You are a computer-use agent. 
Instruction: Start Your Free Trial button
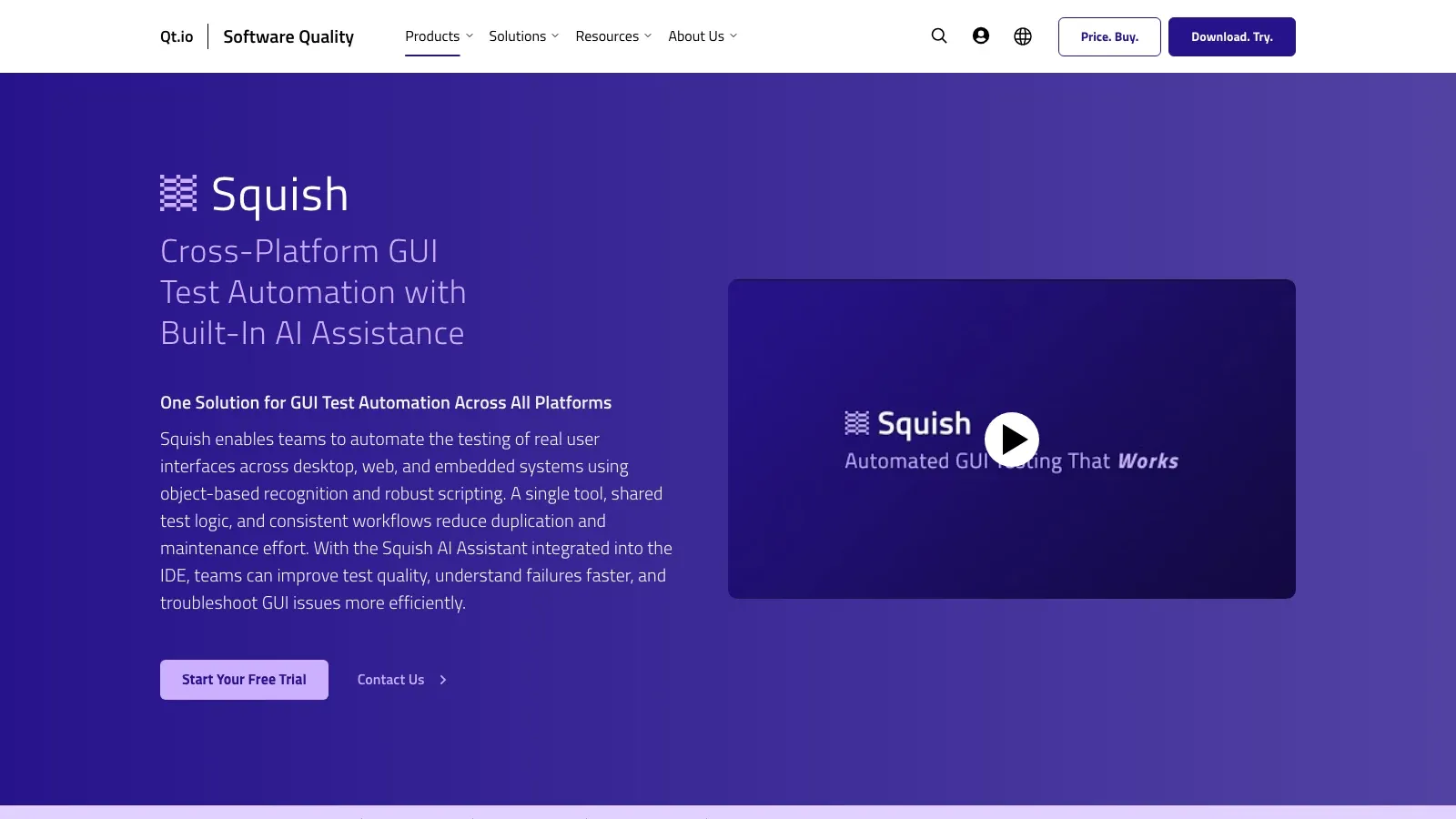click(244, 680)
